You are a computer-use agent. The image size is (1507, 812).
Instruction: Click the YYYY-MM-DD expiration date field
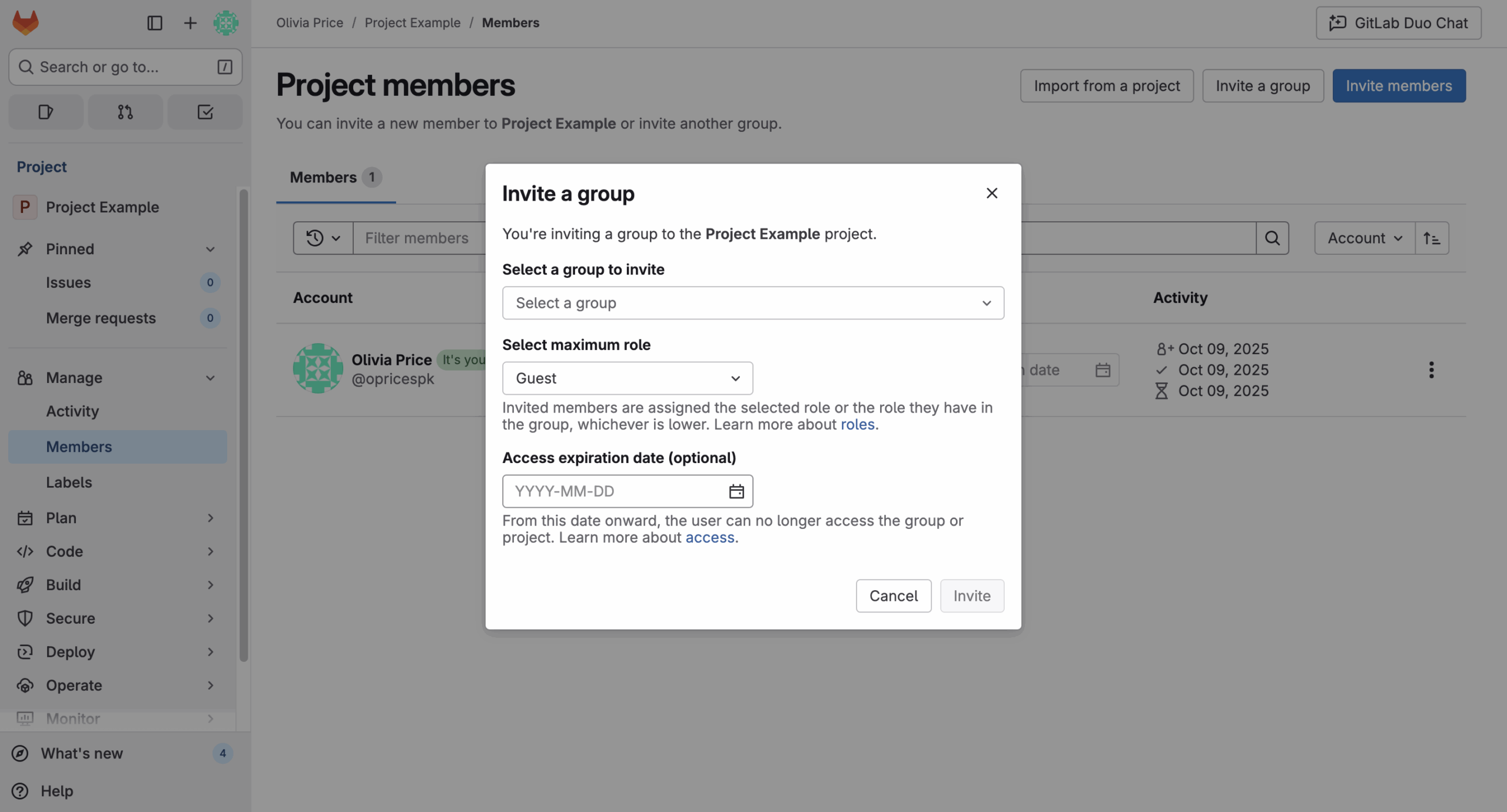point(612,491)
